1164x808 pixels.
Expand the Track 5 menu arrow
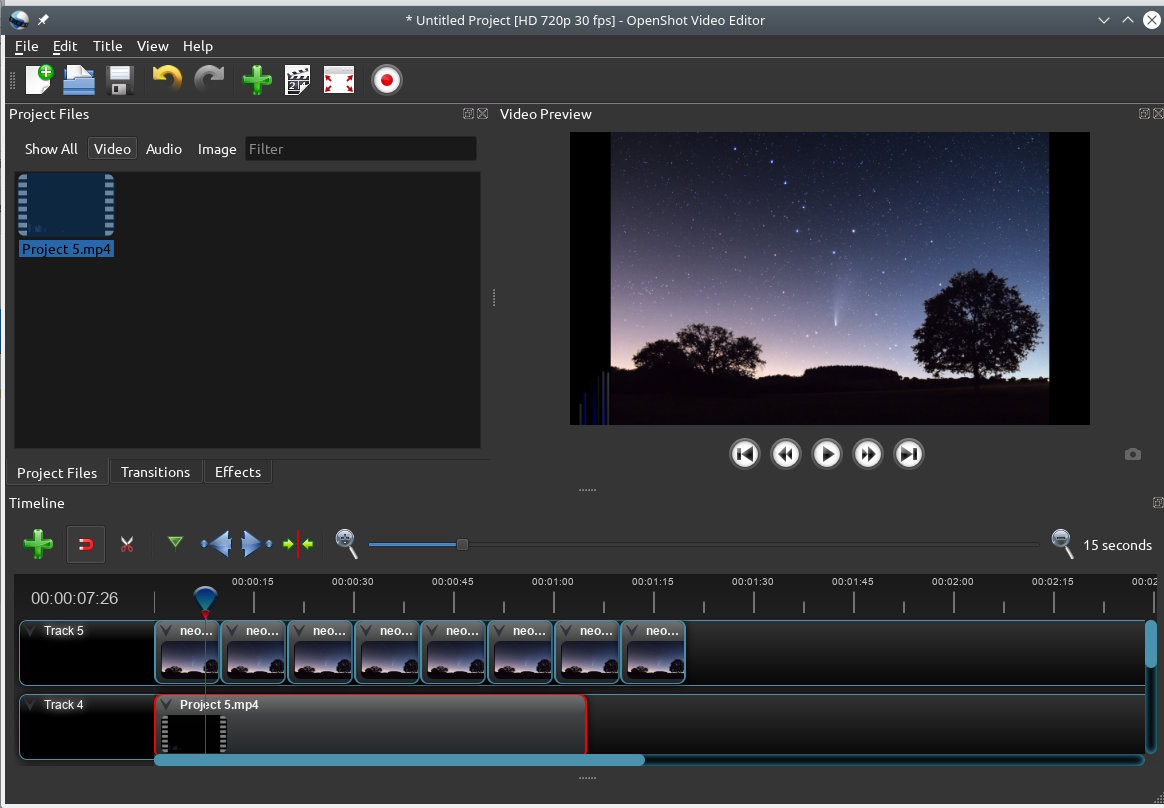pos(31,631)
